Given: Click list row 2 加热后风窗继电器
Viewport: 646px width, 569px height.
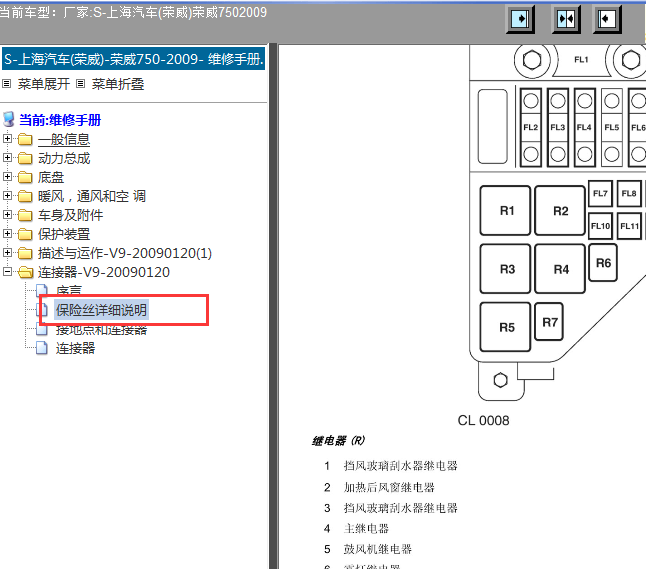Looking at the screenshot, I should [379, 487].
